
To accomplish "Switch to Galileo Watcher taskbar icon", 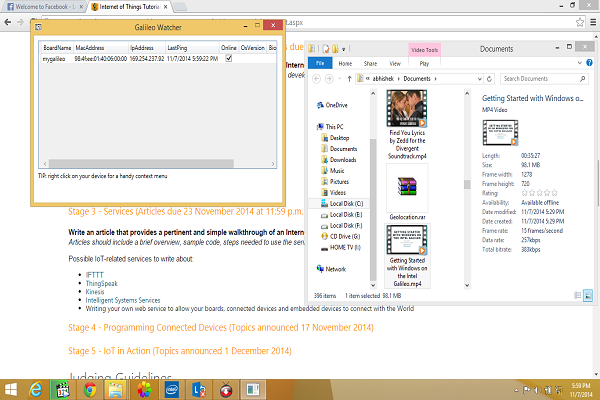I will point(253,390).
